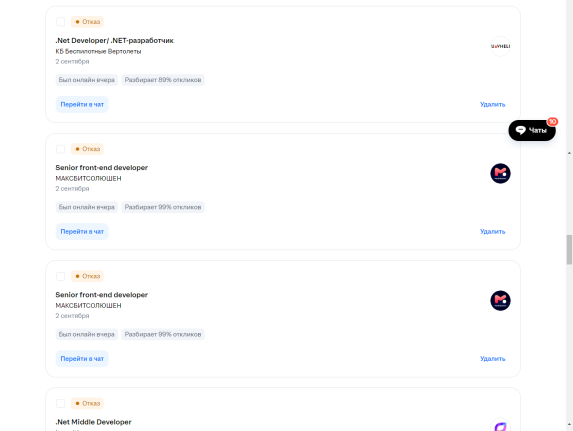Open the first Senior front-end developer chat

(82, 231)
